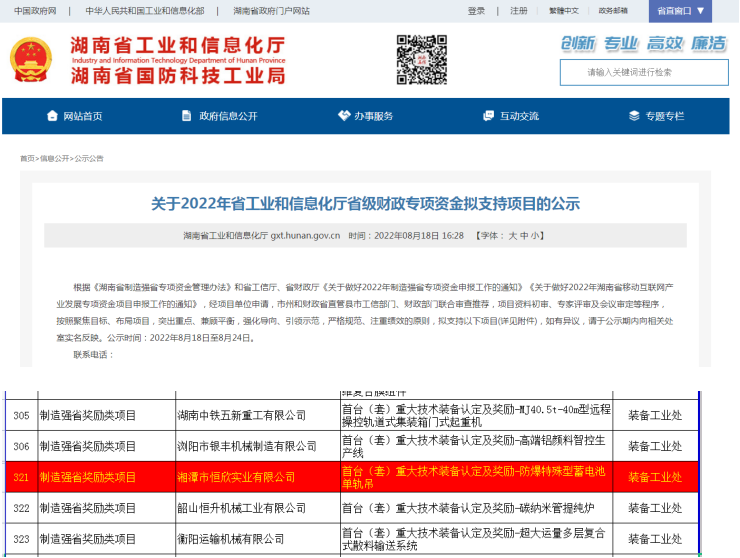This screenshot has width=740, height=558.
Task: Go to 信息公开 in breadcrumb
Action: (x=55, y=158)
